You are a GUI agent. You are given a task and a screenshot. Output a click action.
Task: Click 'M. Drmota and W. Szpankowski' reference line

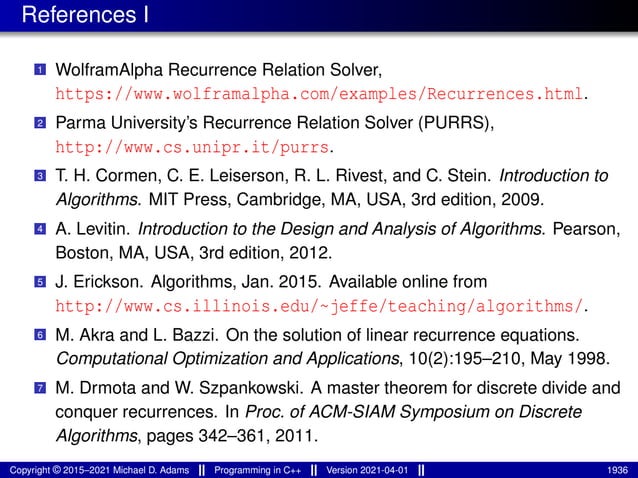338,388
